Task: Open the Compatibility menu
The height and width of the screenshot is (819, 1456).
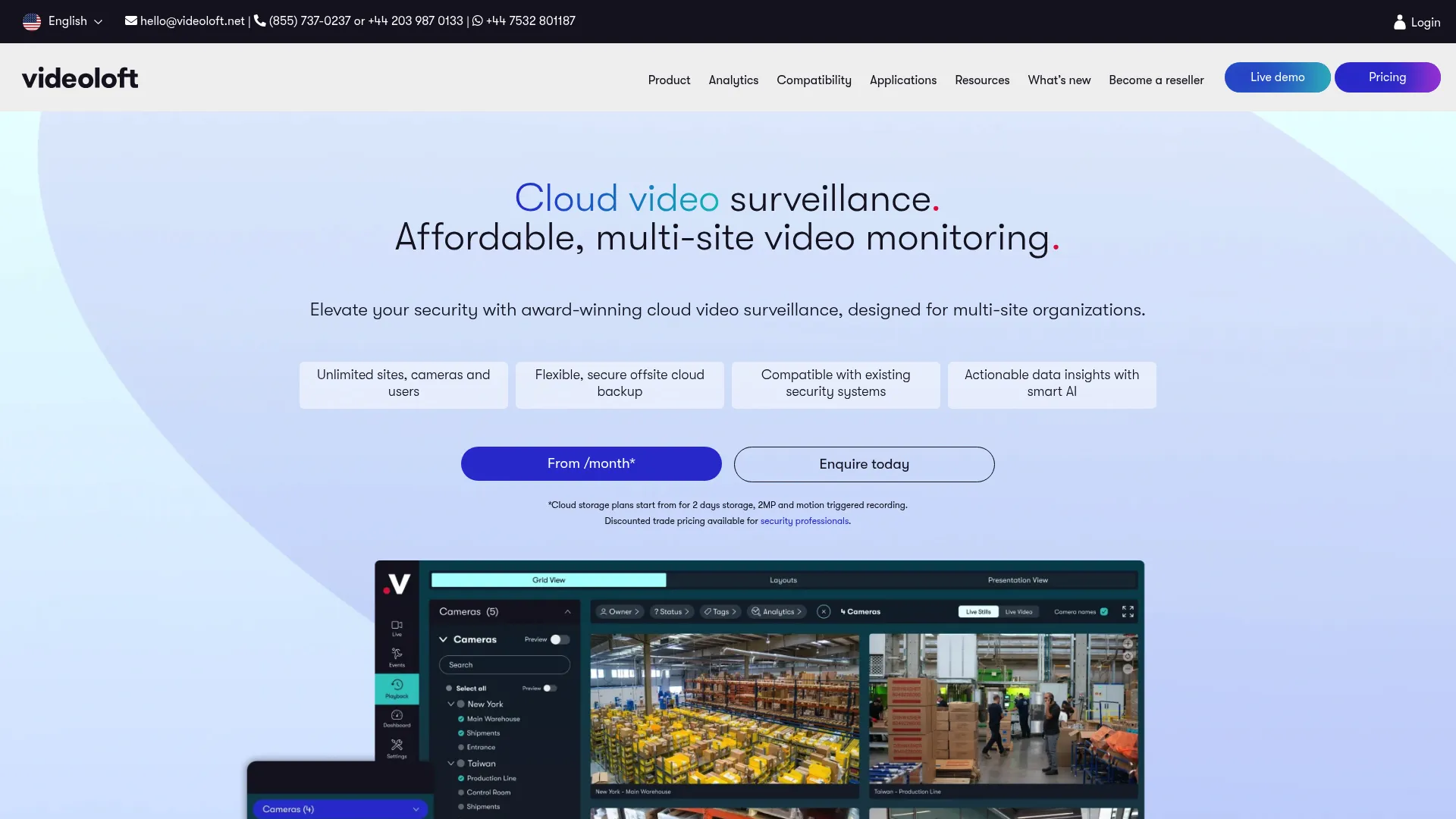Action: 814,80
